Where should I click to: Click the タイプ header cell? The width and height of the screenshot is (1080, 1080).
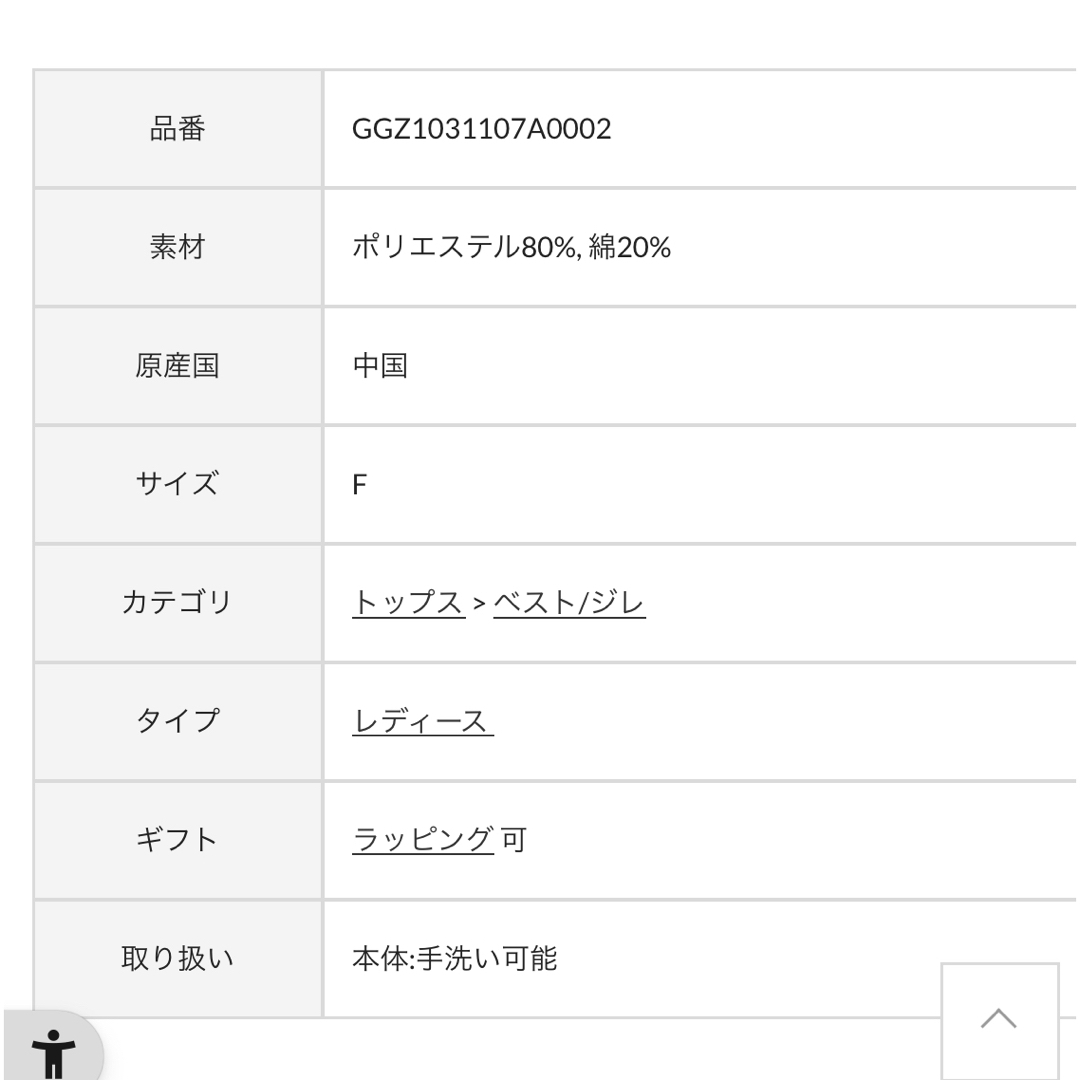click(x=178, y=721)
